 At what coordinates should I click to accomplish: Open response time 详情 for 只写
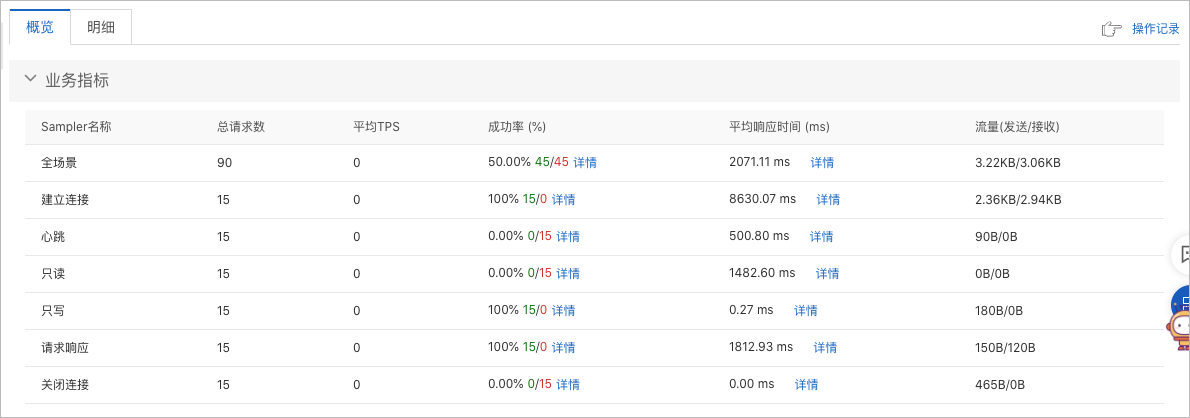[806, 310]
